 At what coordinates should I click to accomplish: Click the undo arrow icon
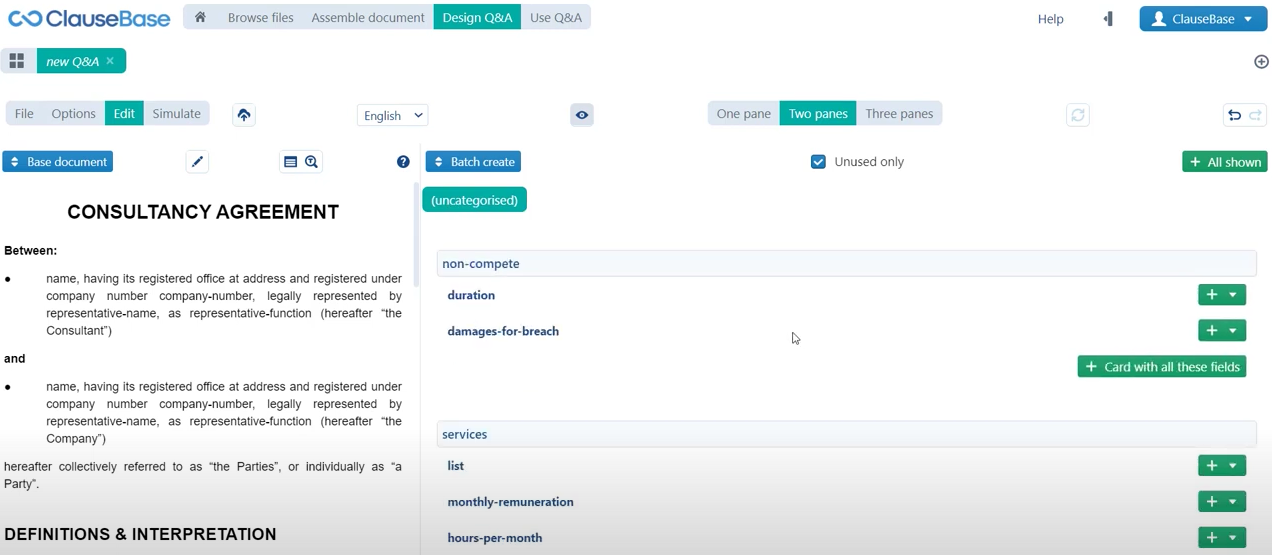pyautogui.click(x=1235, y=115)
